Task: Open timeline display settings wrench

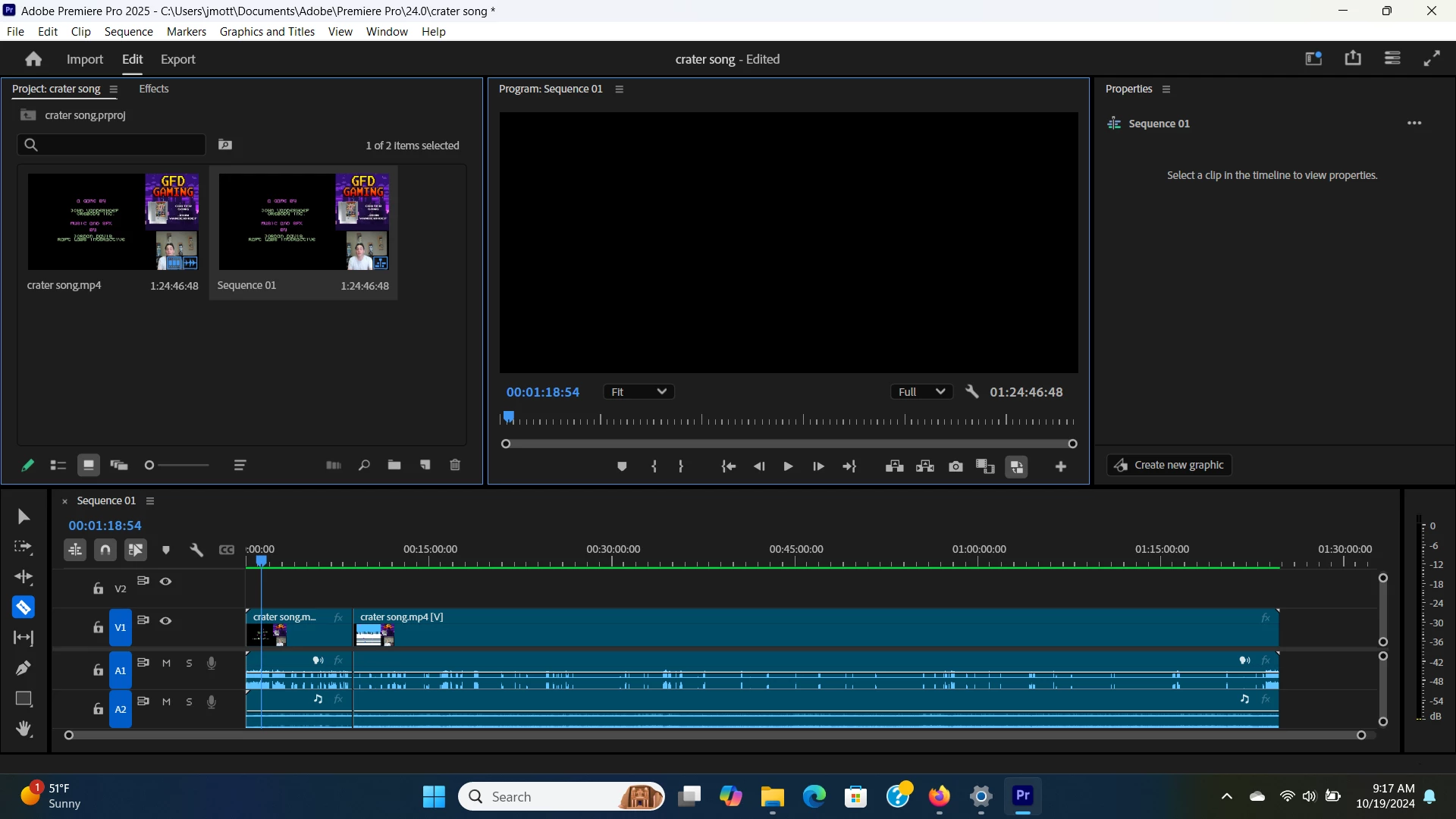Action: click(196, 550)
